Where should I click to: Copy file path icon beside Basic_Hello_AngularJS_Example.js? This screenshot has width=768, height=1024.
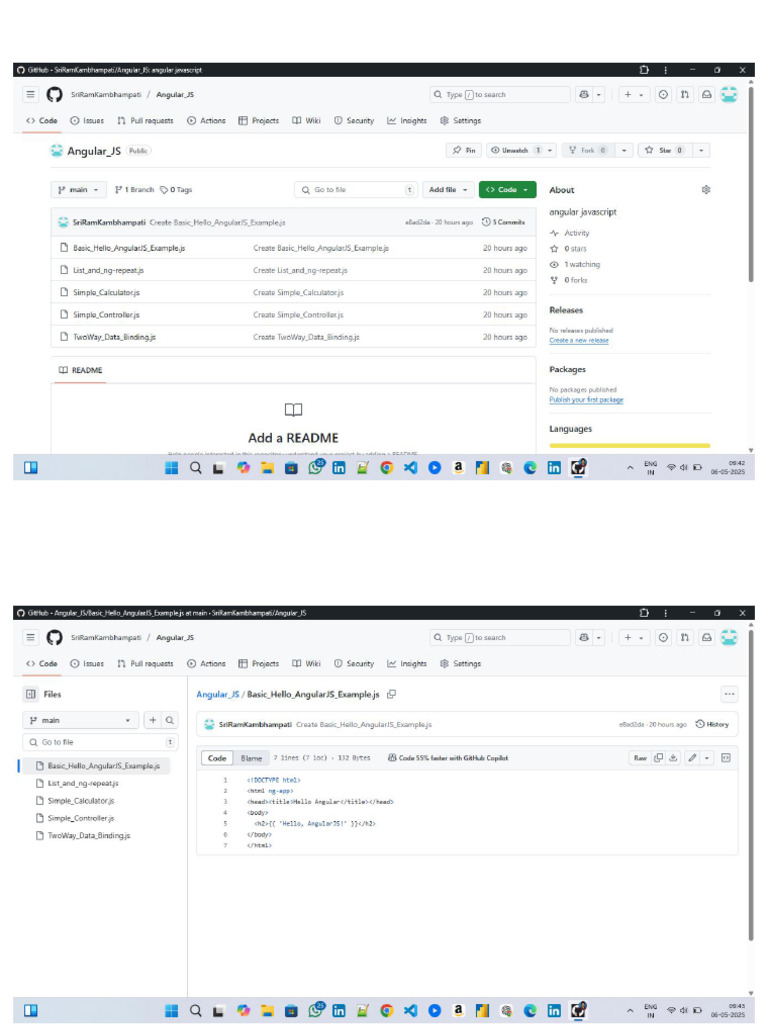[x=391, y=694]
